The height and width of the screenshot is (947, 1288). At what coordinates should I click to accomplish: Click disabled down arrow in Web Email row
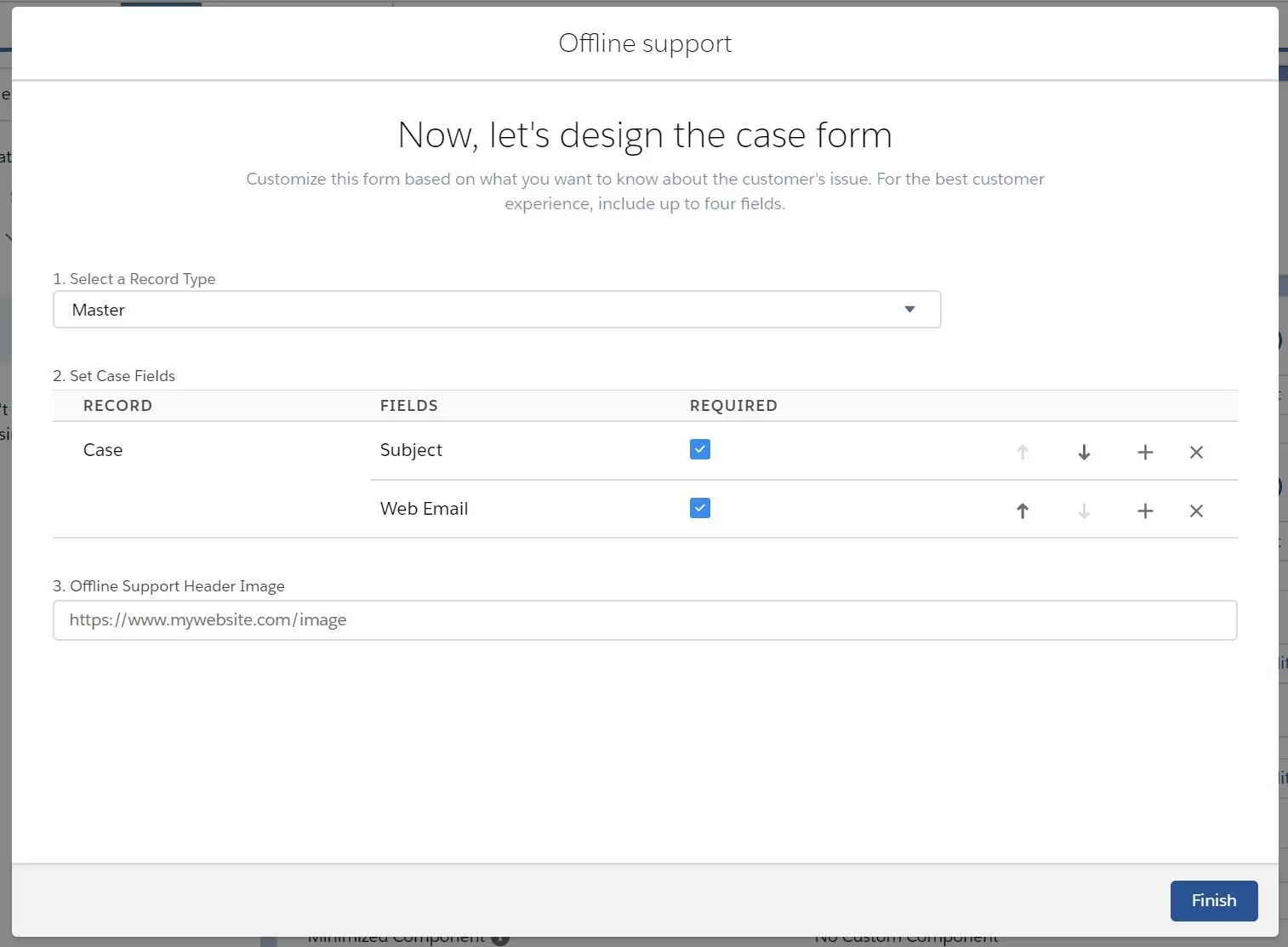[1084, 511]
